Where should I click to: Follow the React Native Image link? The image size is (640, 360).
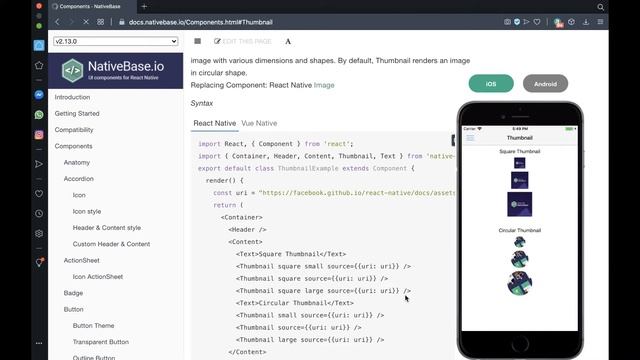[x=324, y=85]
